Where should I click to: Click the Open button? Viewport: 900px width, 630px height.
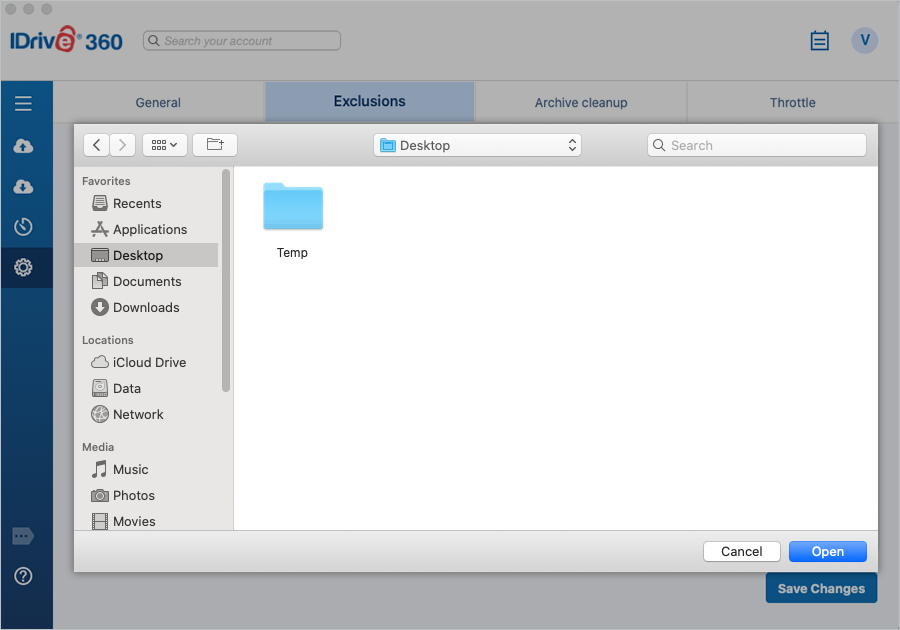click(x=828, y=551)
